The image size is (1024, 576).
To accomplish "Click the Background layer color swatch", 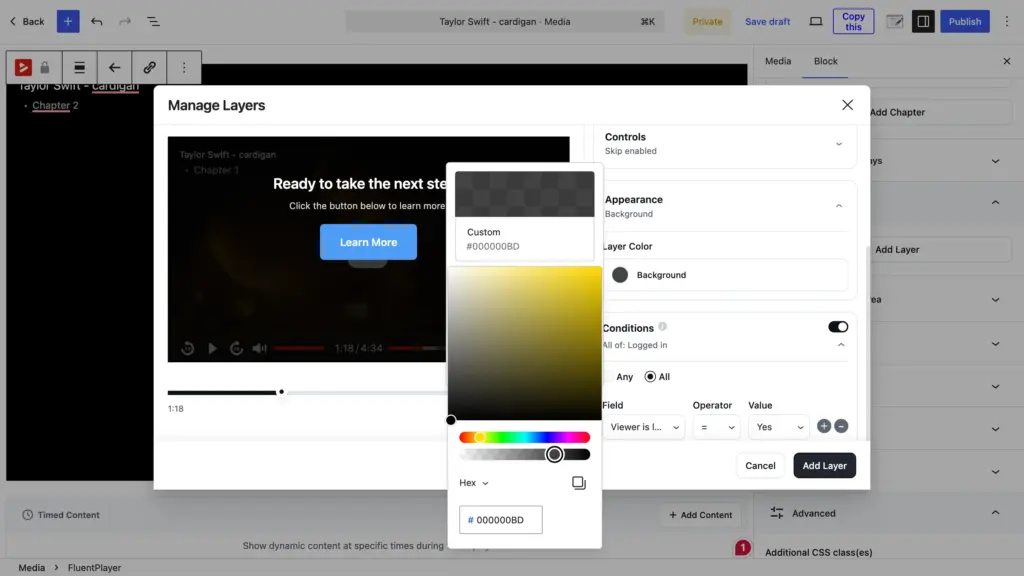I will point(620,275).
